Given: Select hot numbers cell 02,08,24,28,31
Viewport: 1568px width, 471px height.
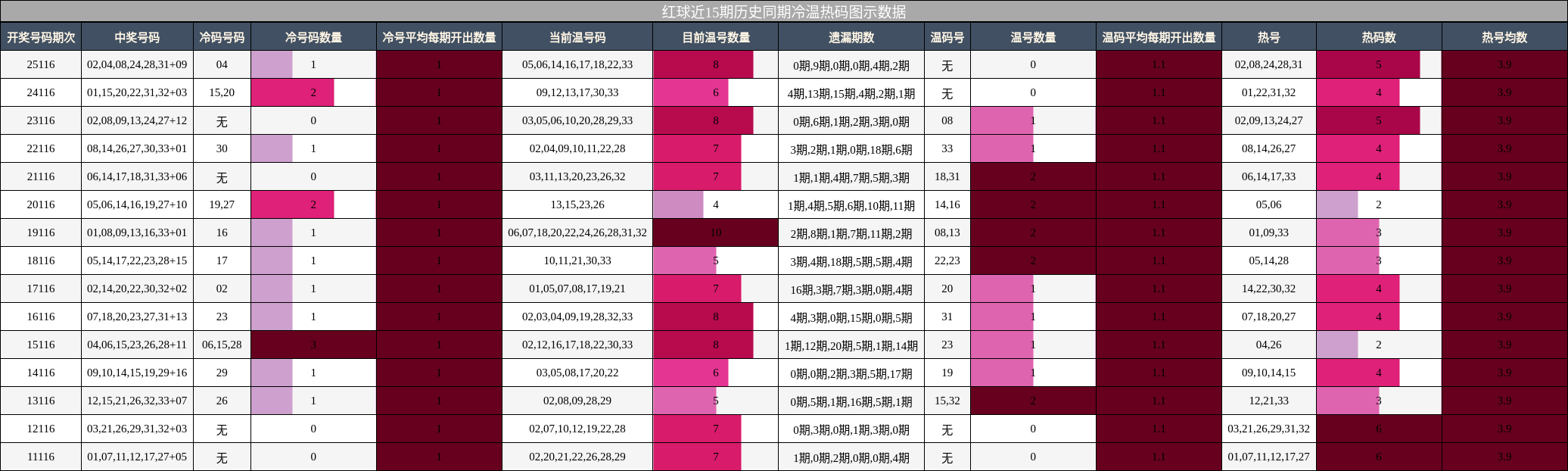Looking at the screenshot, I should [x=1269, y=64].
